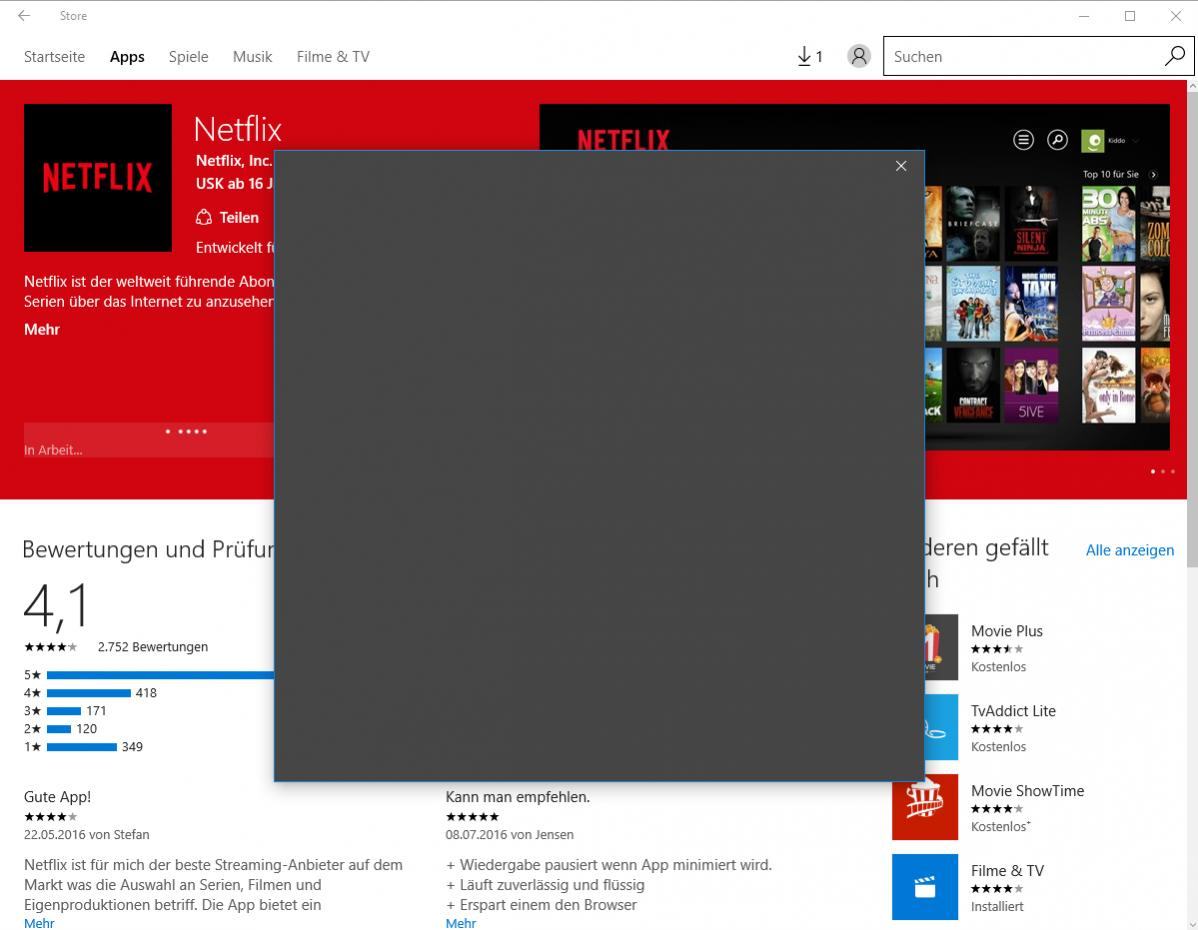The image size is (1198, 930).
Task: Go back with the Store arrow
Action: pos(24,15)
